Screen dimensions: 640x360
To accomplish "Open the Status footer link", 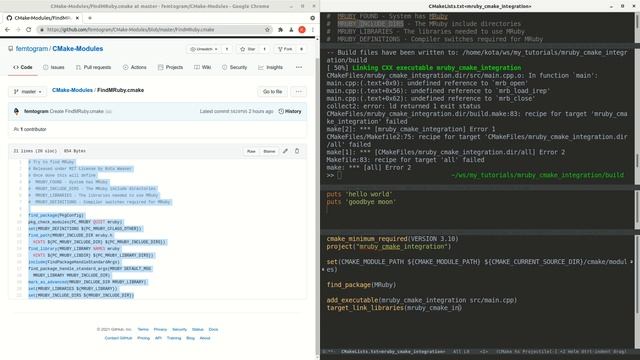I will pos(198,329).
